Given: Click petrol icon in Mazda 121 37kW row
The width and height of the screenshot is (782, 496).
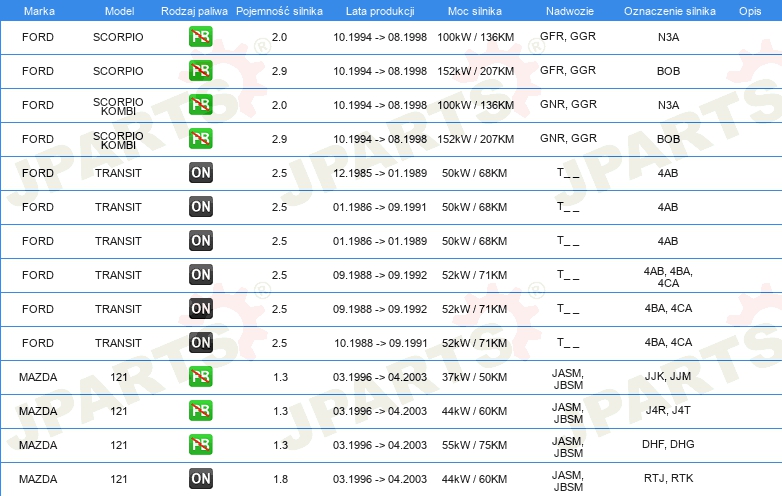Looking at the screenshot, I should point(200,376).
